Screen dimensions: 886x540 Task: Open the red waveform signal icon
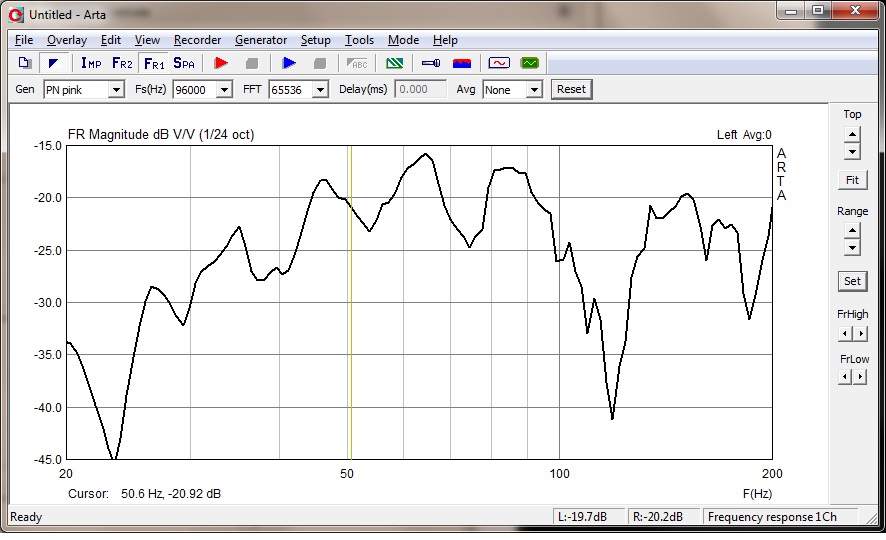(x=499, y=63)
